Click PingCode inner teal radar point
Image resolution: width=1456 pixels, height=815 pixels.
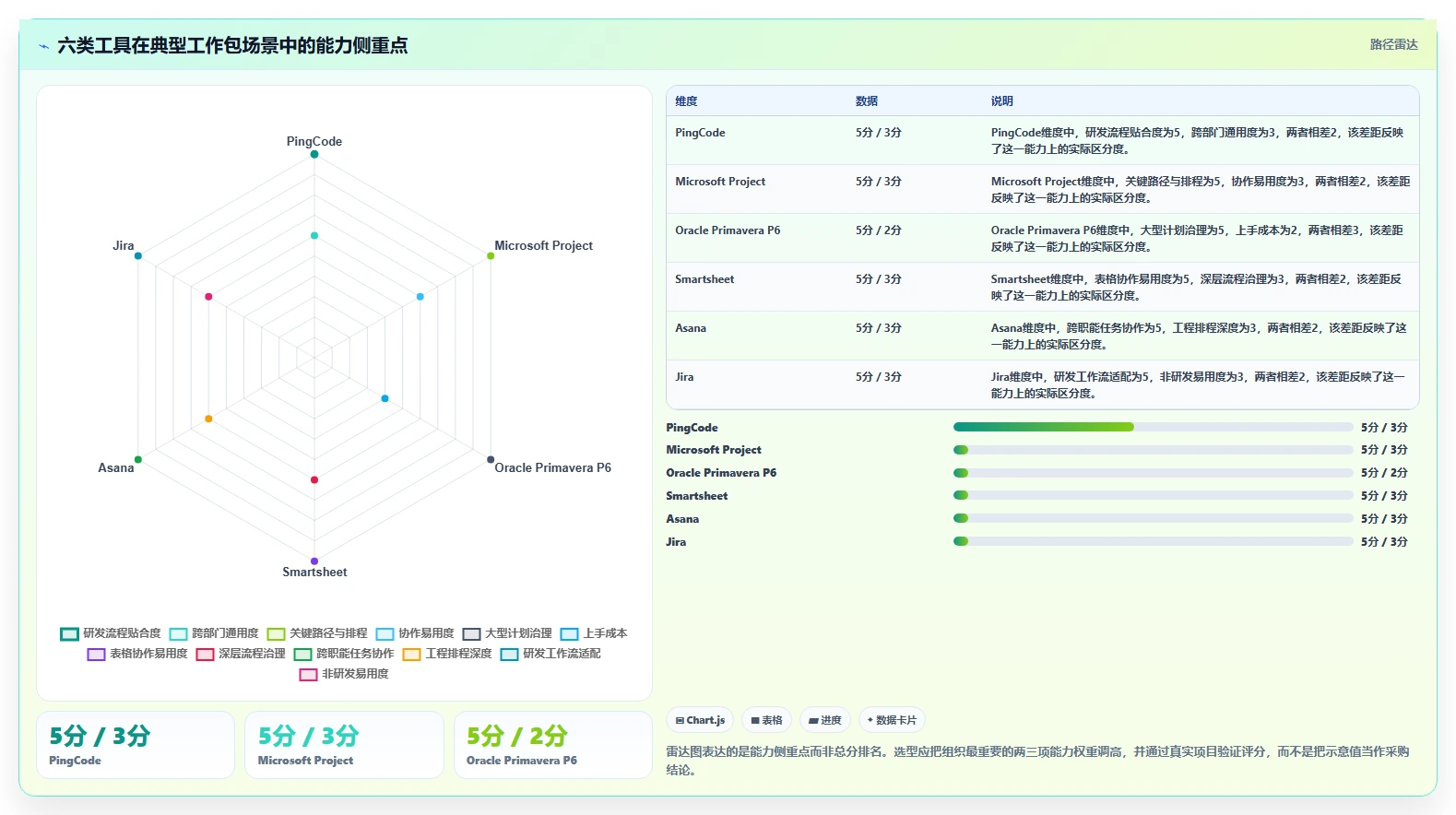tap(314, 235)
